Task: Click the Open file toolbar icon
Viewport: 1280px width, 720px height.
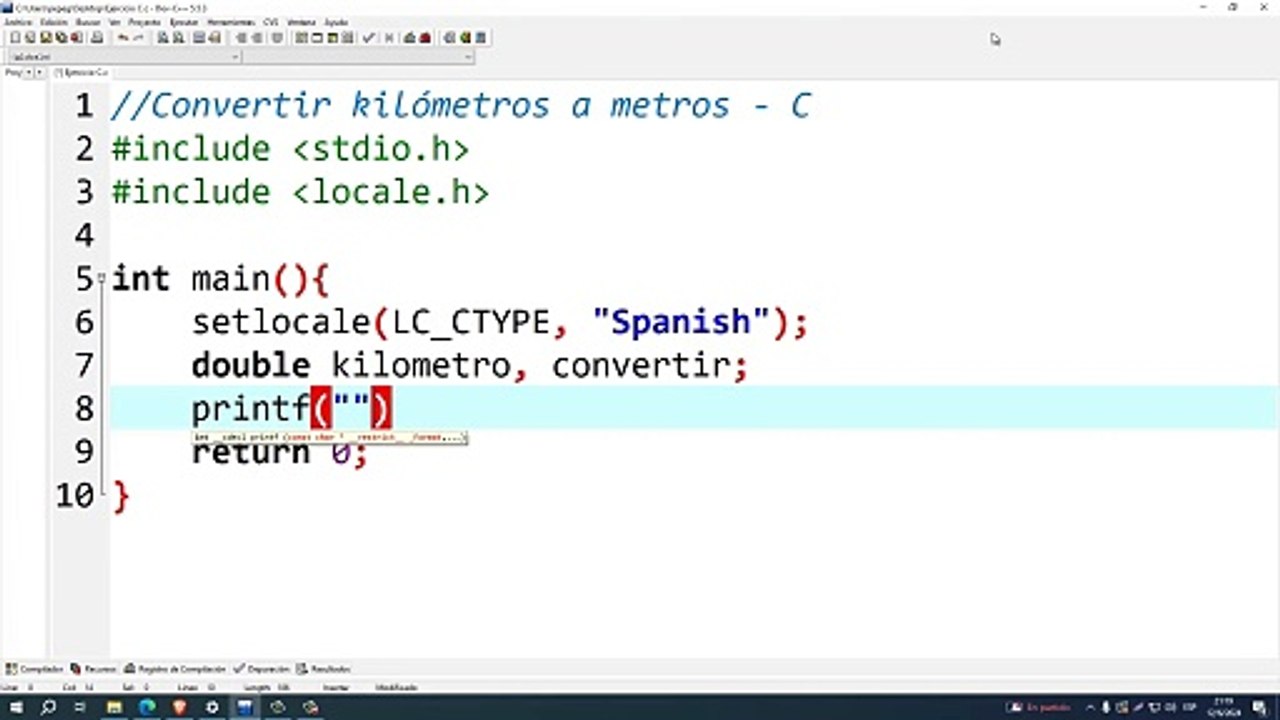Action: [x=30, y=37]
